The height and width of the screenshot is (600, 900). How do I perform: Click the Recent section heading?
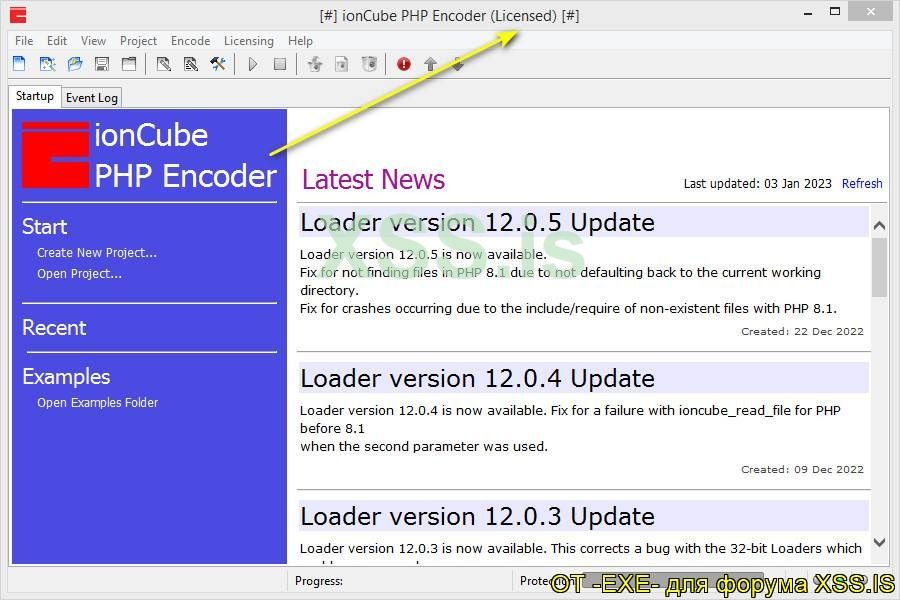point(54,328)
